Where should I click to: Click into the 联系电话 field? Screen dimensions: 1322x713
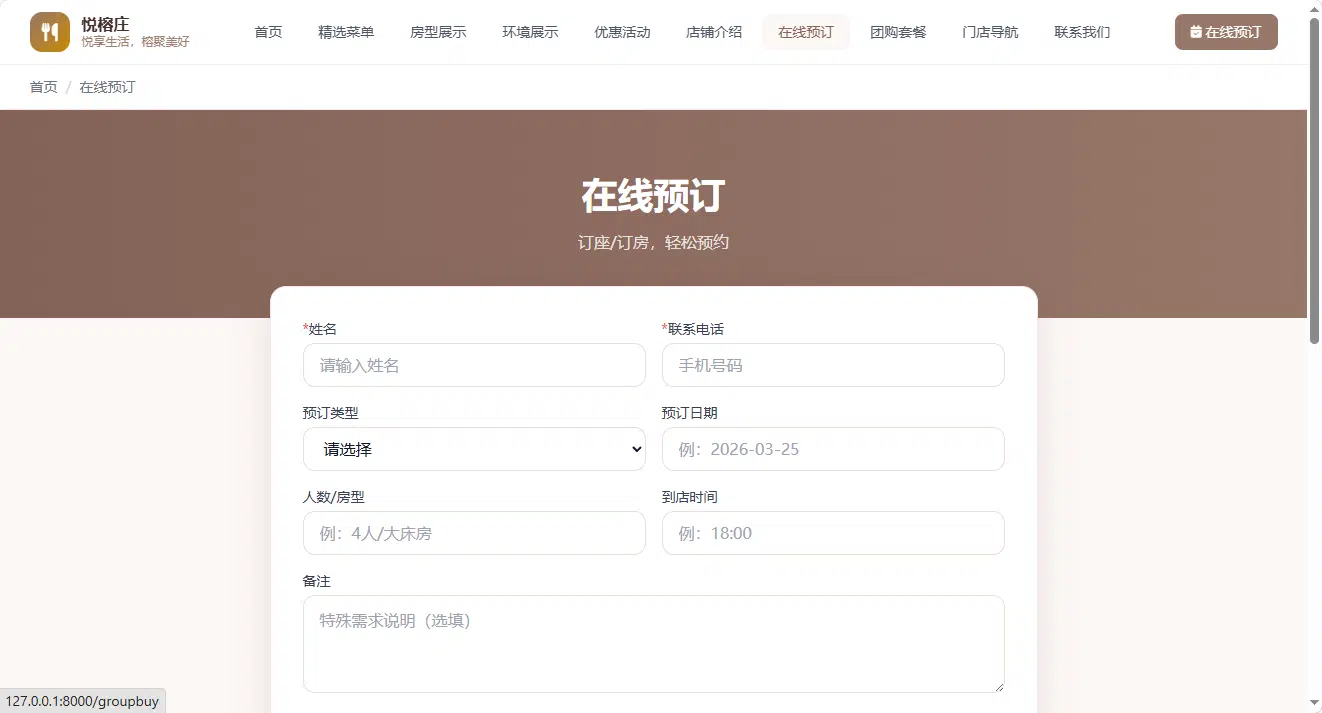click(x=833, y=365)
